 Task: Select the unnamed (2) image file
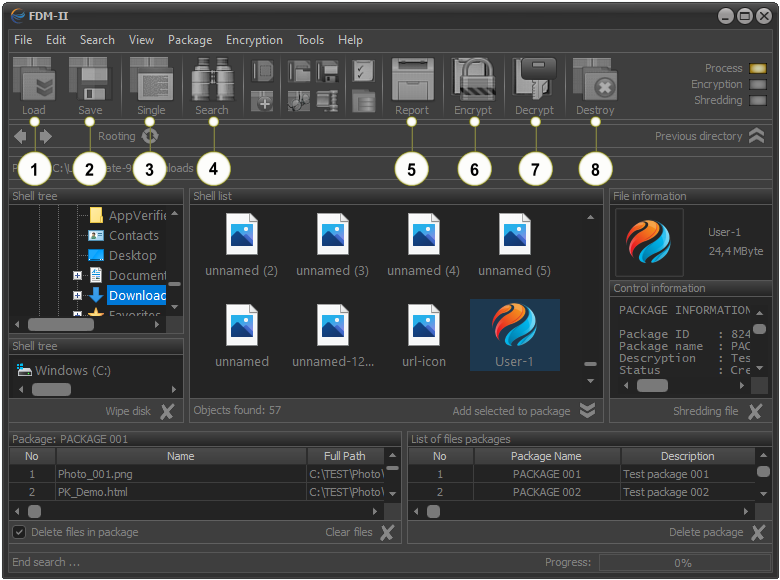click(241, 245)
